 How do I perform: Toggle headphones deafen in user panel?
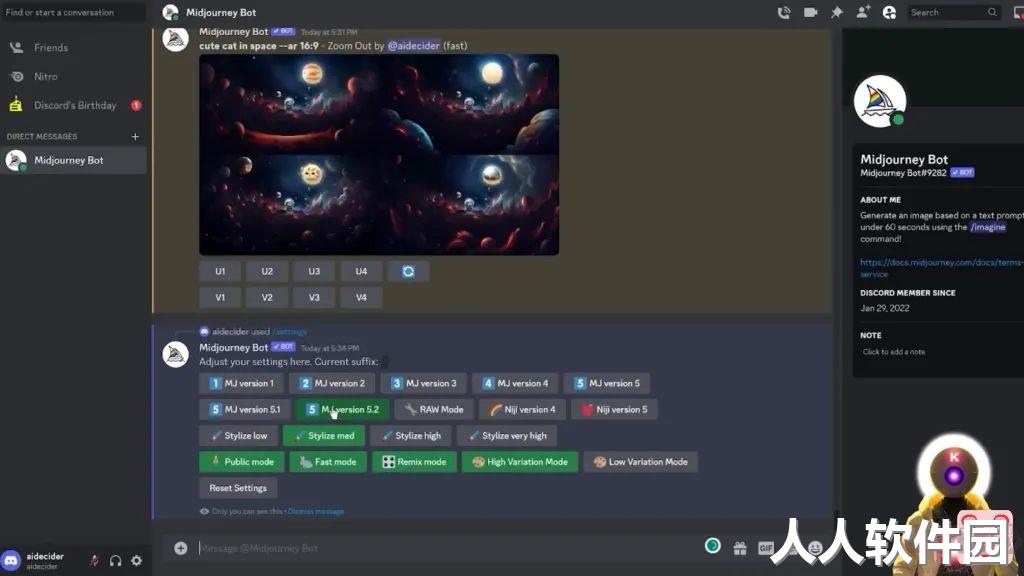(x=116, y=560)
